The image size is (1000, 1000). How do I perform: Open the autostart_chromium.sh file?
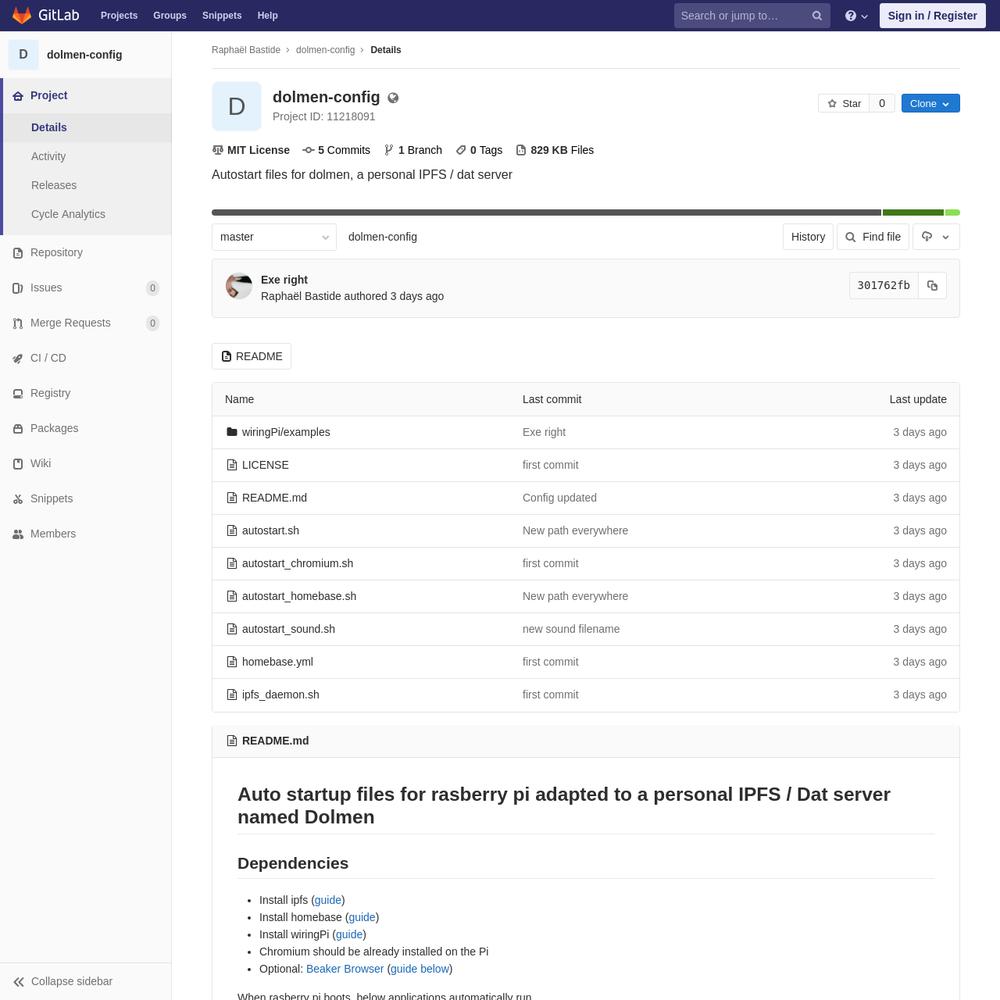coord(297,564)
